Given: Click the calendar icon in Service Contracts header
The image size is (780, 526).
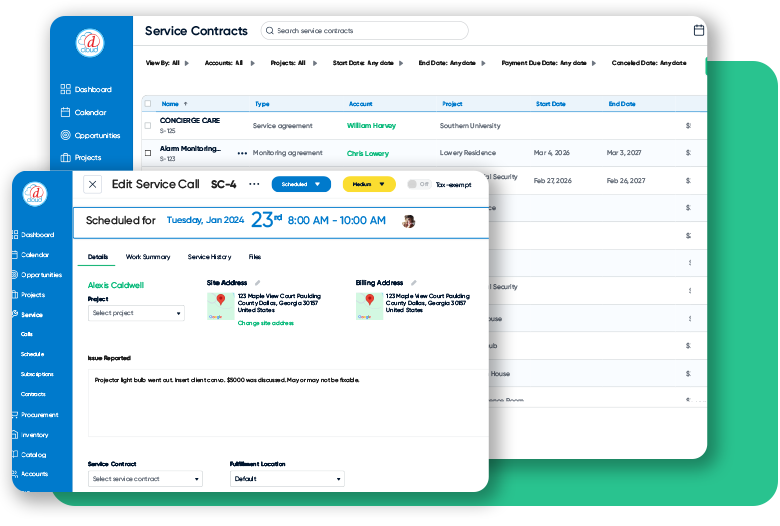Looking at the screenshot, I should tap(699, 31).
